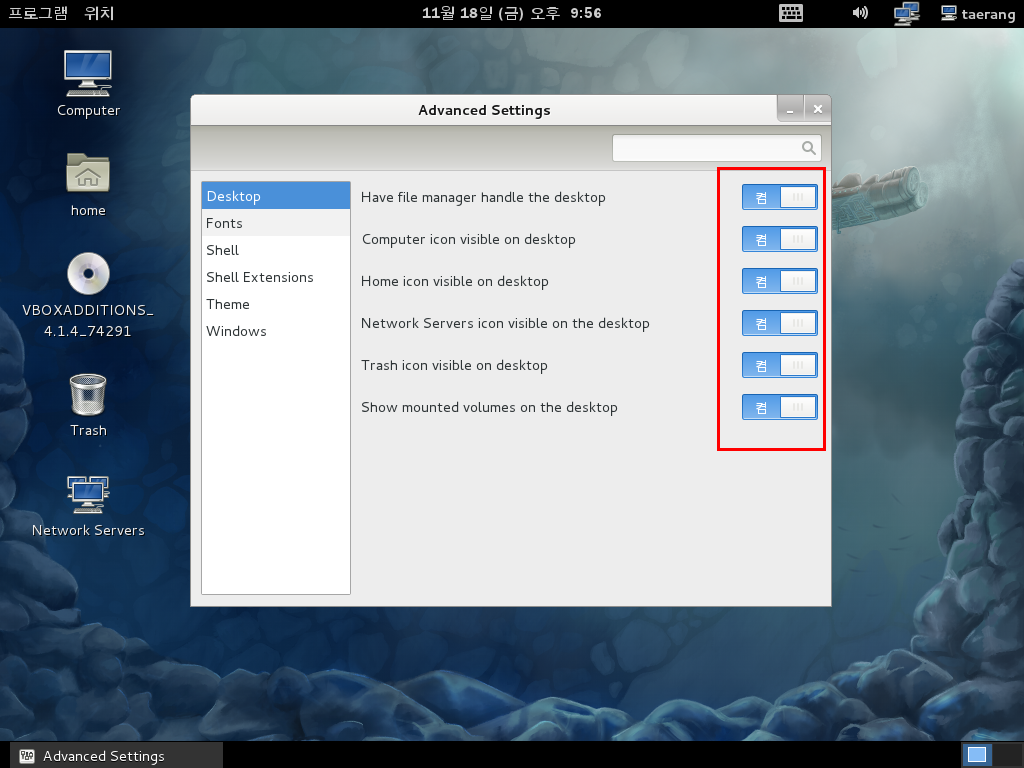This screenshot has width=1024, height=768.
Task: Toggle Have file manager handle the desktop
Action: point(780,197)
